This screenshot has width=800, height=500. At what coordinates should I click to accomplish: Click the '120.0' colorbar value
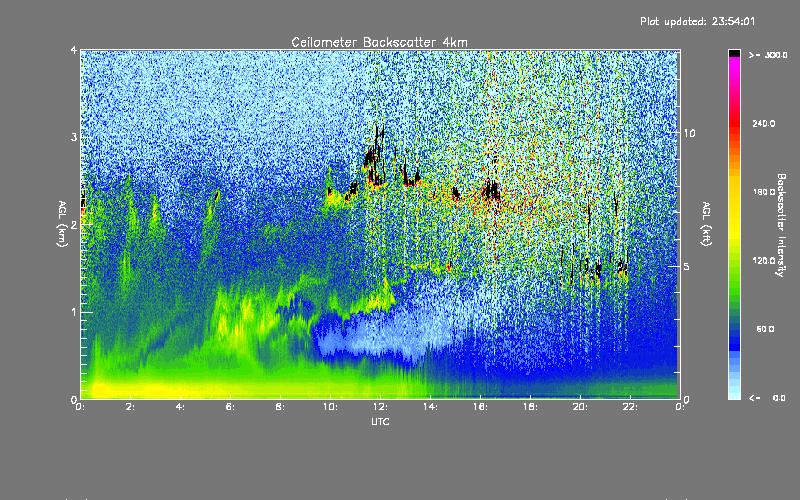pos(764,261)
